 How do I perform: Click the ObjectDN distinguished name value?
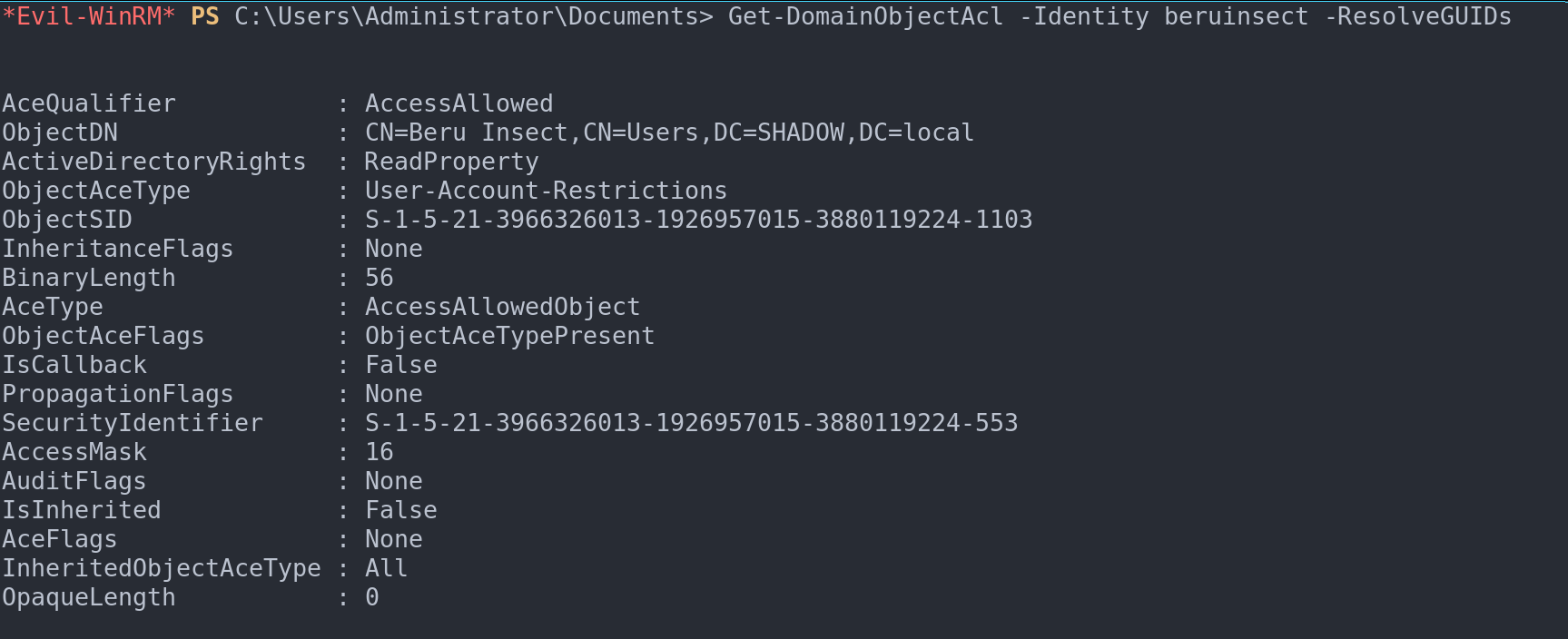click(x=669, y=133)
